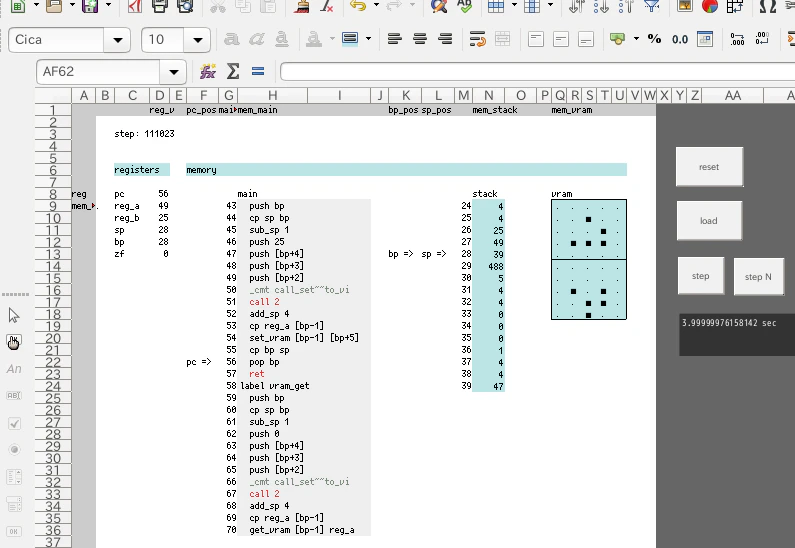The width and height of the screenshot is (795, 548).
Task: Click the step button
Action: [x=701, y=276]
